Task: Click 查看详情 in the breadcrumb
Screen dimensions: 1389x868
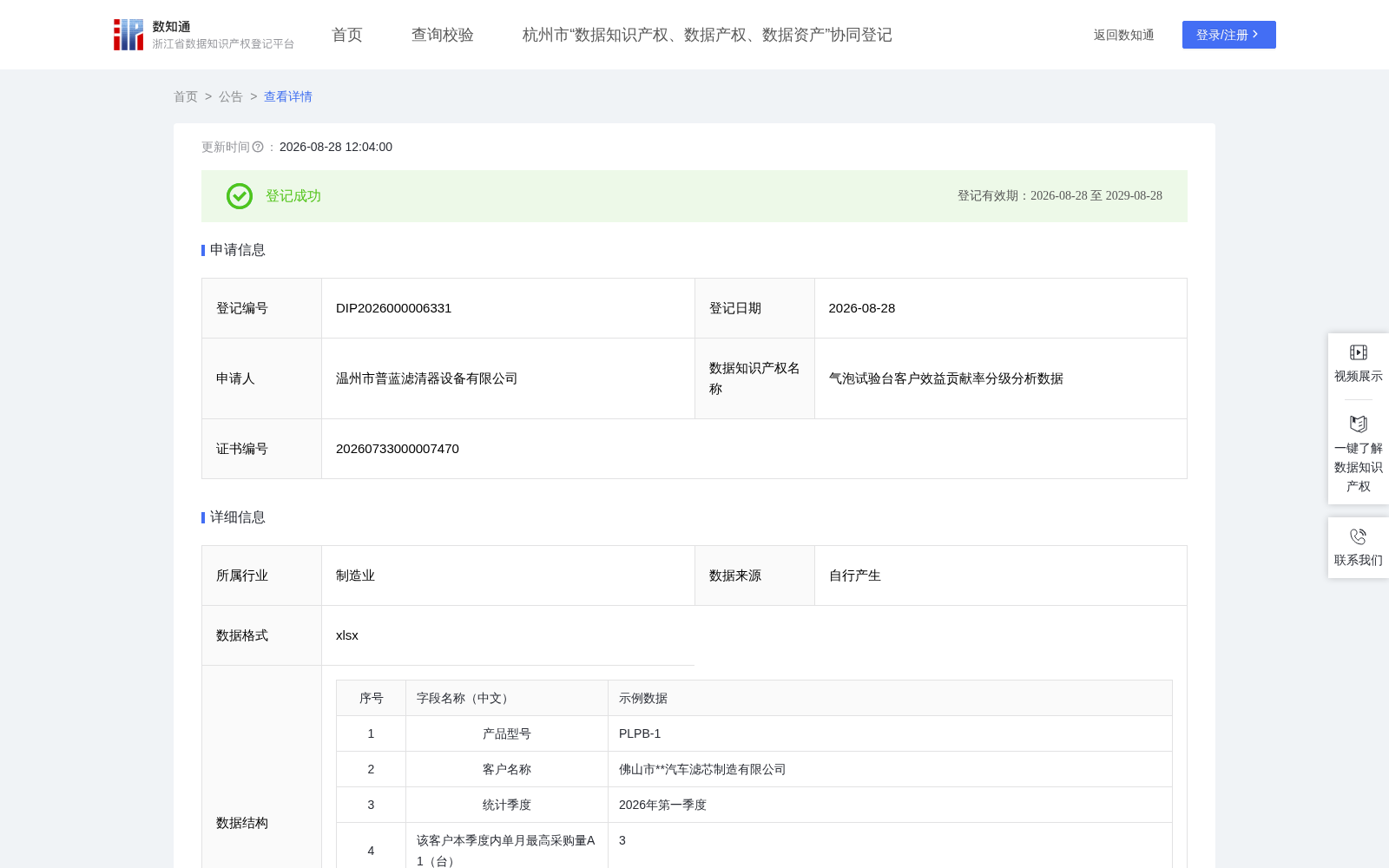Action: (x=288, y=96)
